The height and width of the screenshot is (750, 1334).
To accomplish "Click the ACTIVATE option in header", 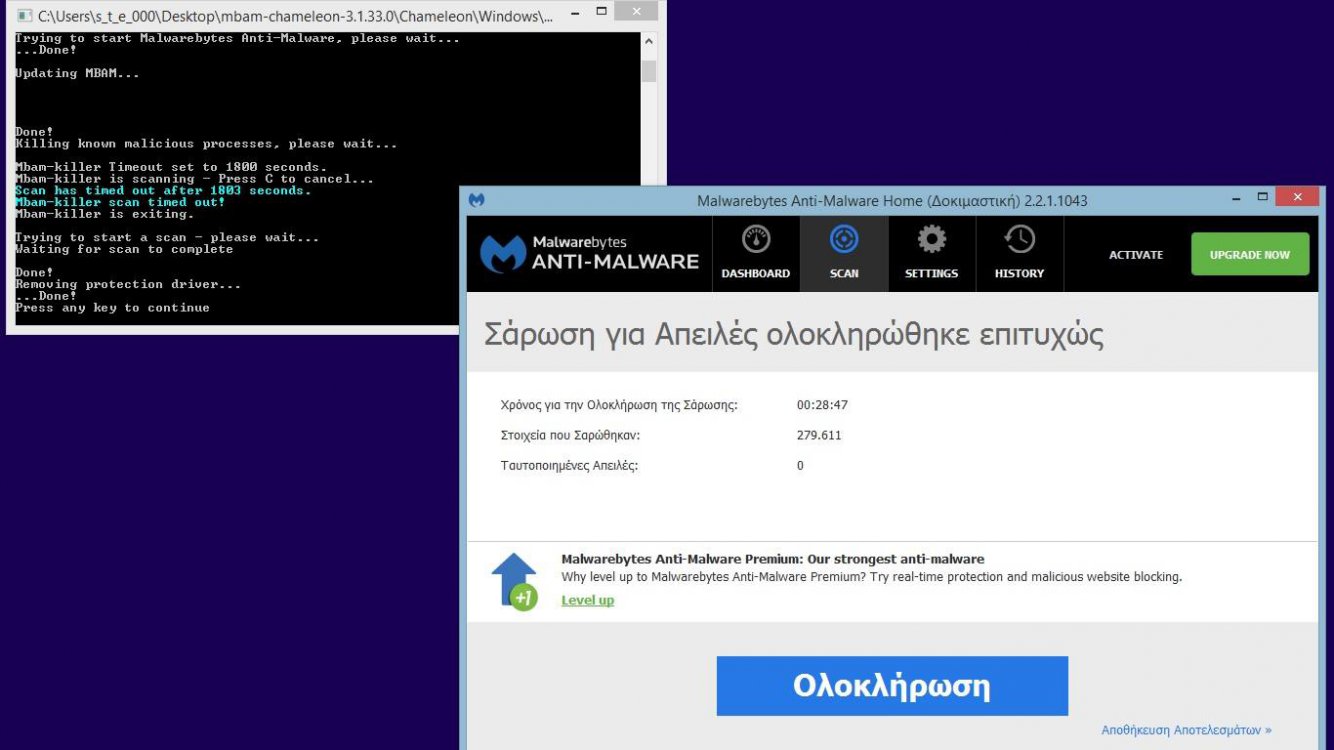I will [1135, 255].
